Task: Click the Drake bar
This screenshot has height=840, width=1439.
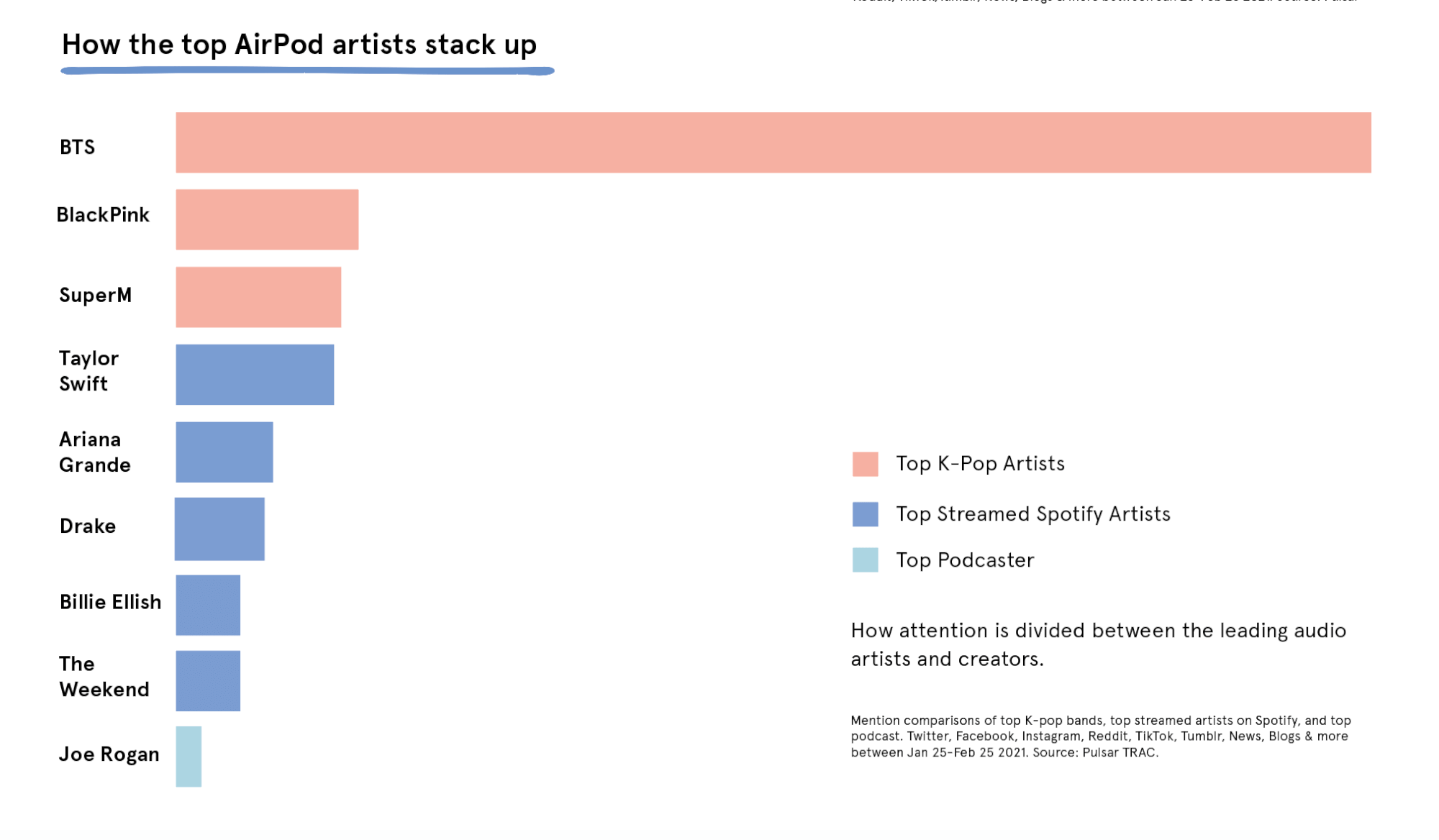Action: click(x=219, y=529)
